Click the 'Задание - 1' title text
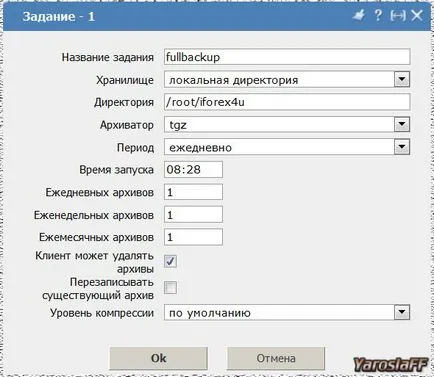Screen dimensions: 434x377 [59, 16]
